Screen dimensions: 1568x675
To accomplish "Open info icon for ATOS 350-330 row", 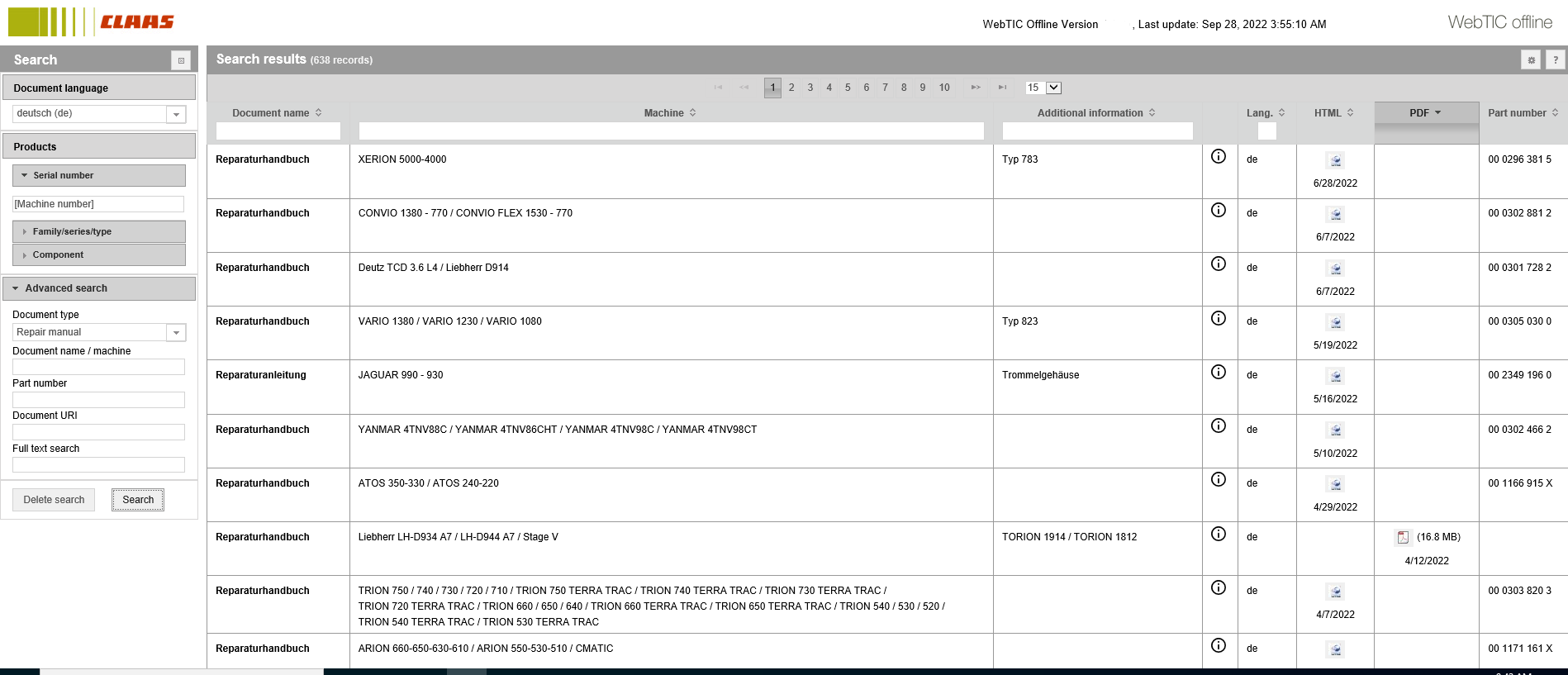I will tap(1219, 479).
